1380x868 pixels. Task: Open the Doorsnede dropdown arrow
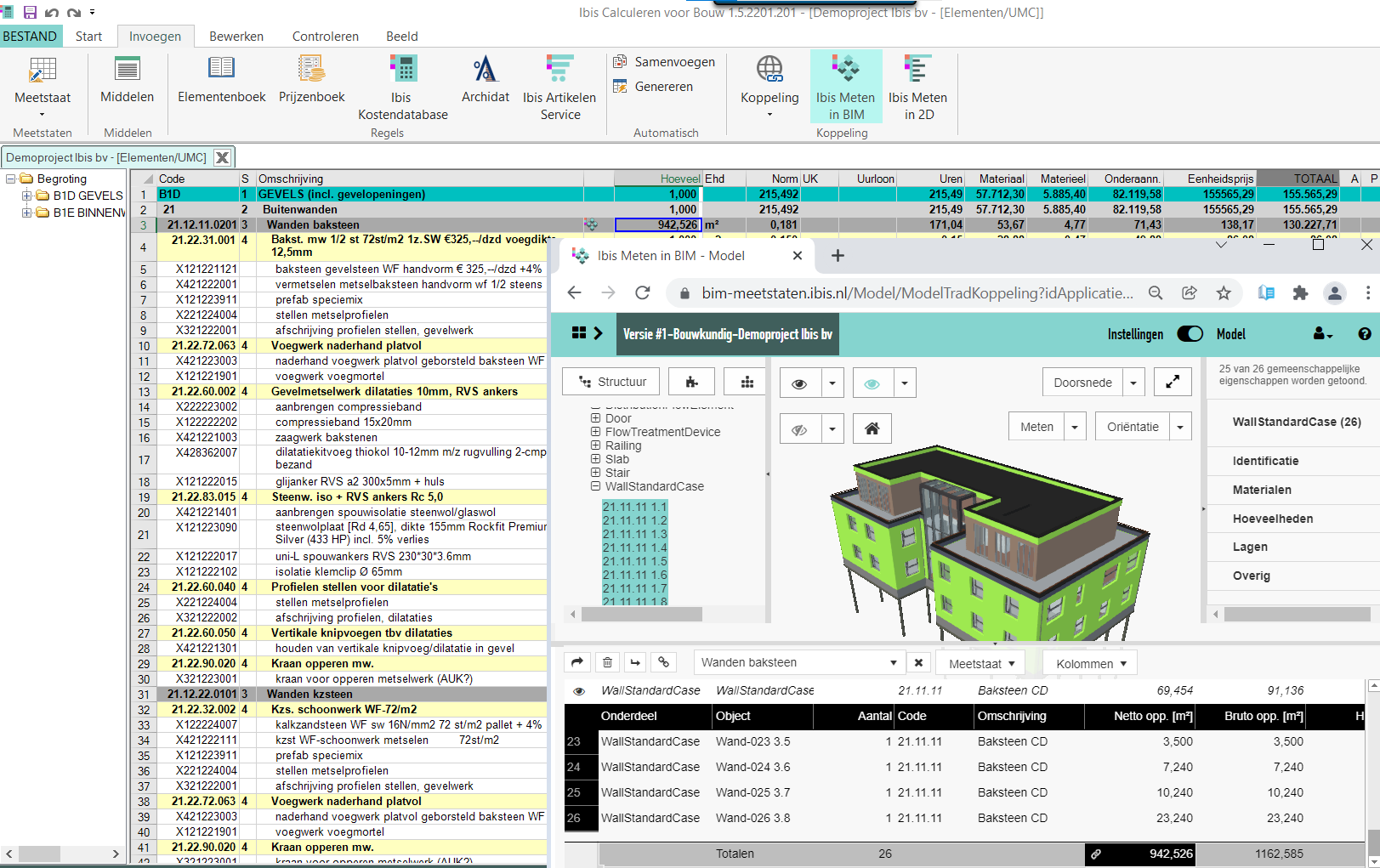point(1133,383)
